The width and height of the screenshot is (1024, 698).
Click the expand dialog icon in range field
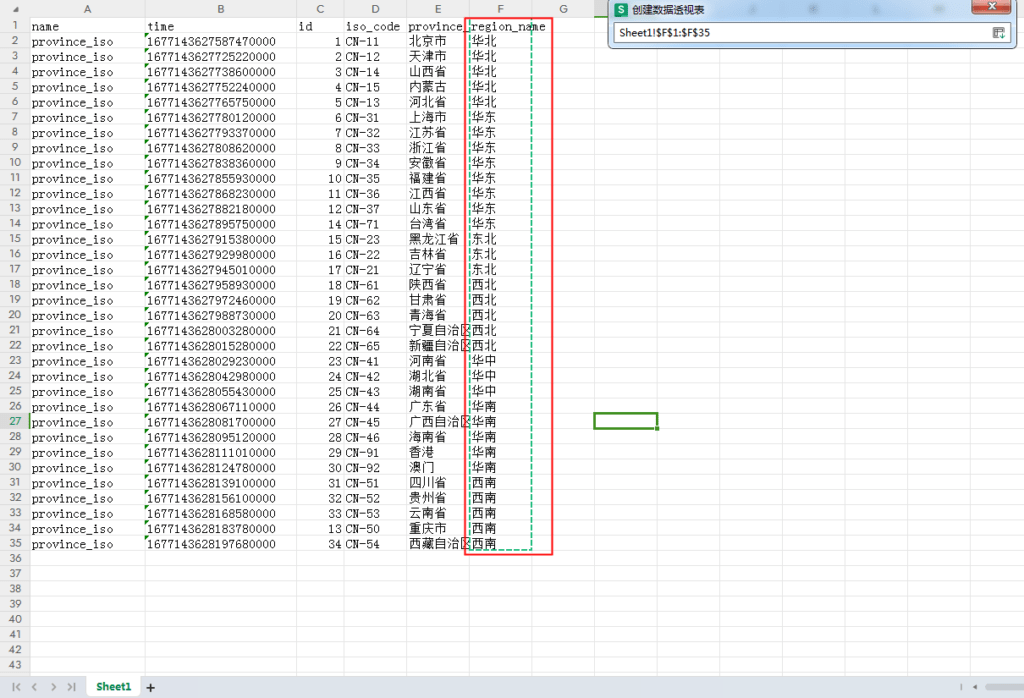(998, 33)
